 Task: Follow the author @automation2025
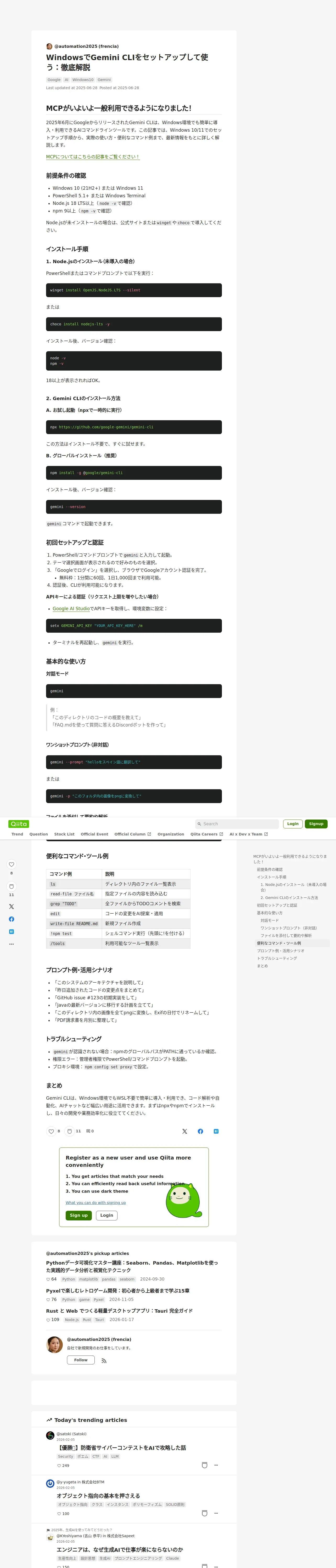[81, 1360]
